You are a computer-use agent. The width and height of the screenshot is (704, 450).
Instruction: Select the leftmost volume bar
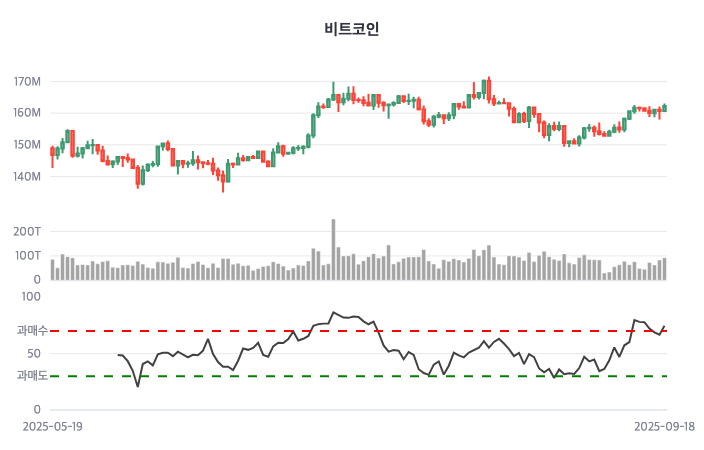point(52,269)
